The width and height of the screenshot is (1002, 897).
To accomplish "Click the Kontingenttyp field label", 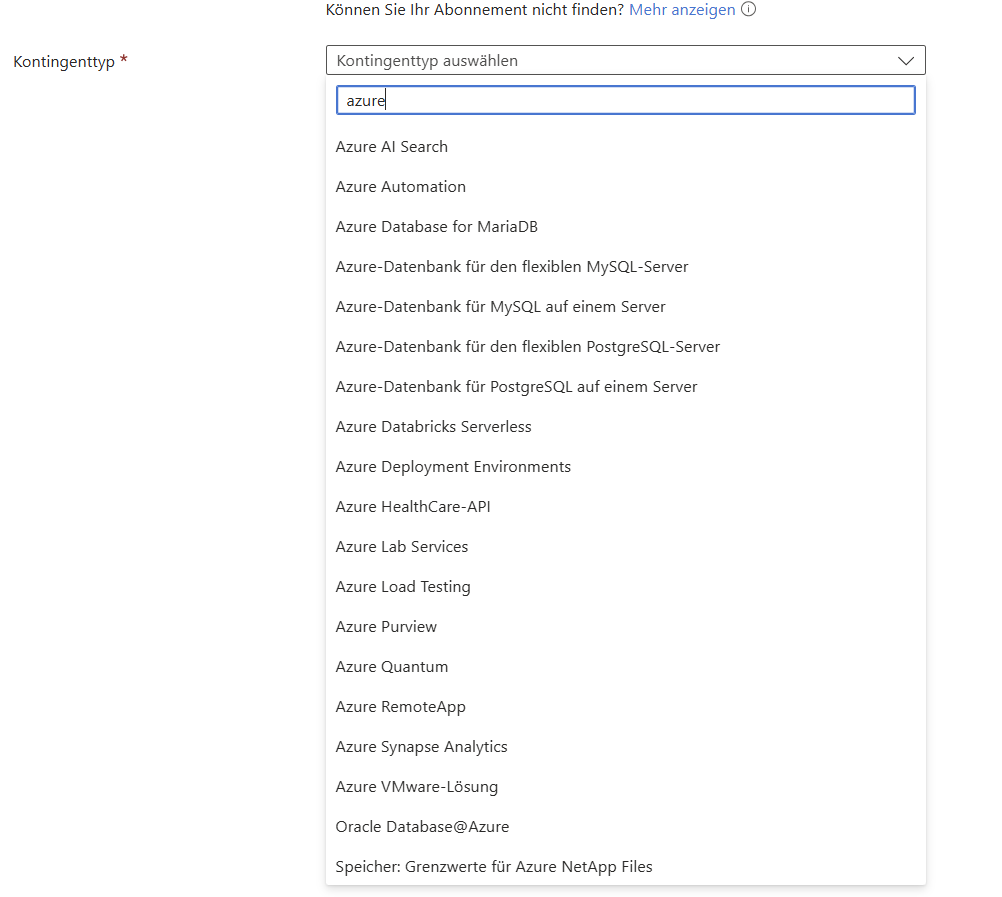I will pyautogui.click(x=64, y=62).
